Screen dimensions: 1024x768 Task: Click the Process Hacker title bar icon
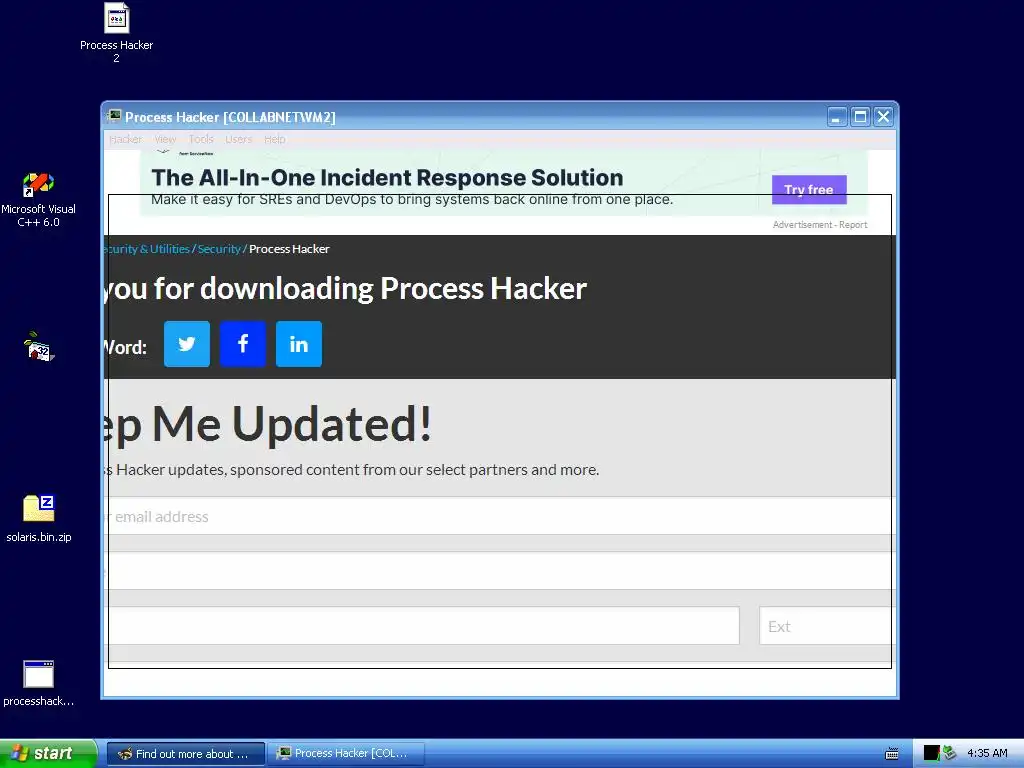(114, 116)
